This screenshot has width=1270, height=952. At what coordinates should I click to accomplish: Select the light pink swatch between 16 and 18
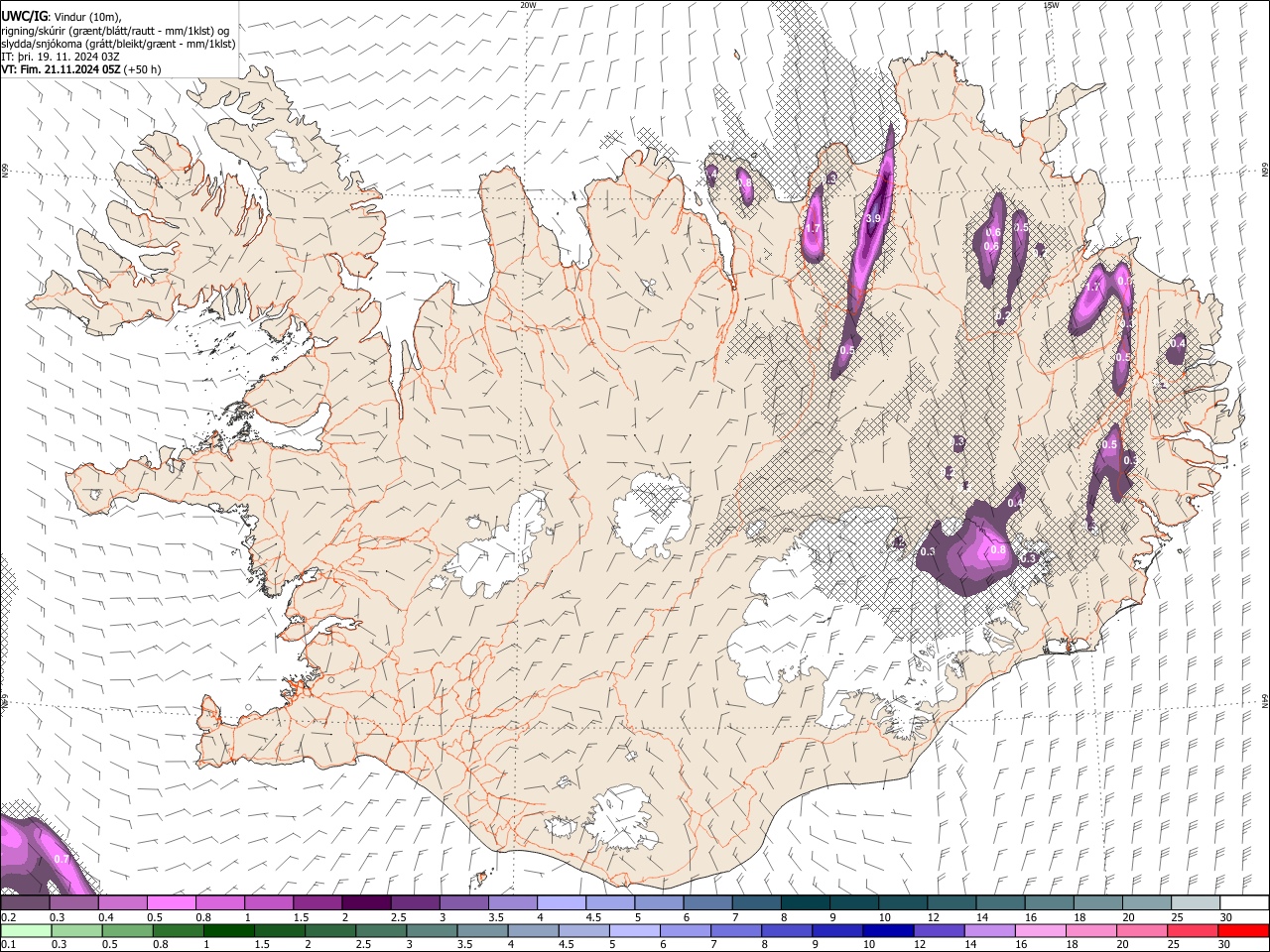pos(1040,930)
